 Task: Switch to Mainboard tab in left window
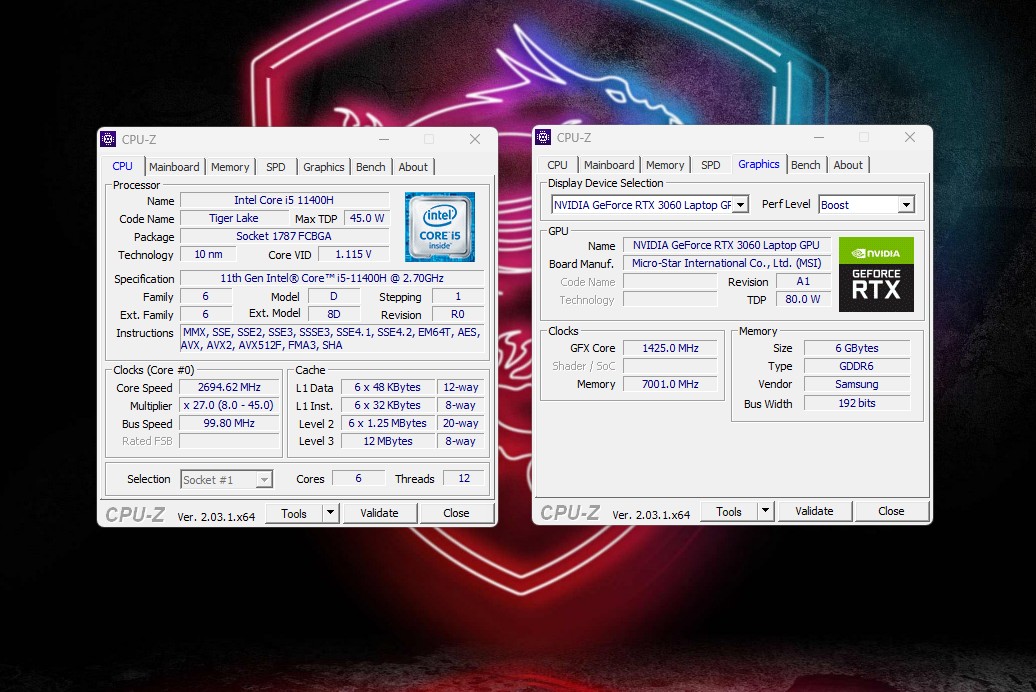(x=174, y=167)
